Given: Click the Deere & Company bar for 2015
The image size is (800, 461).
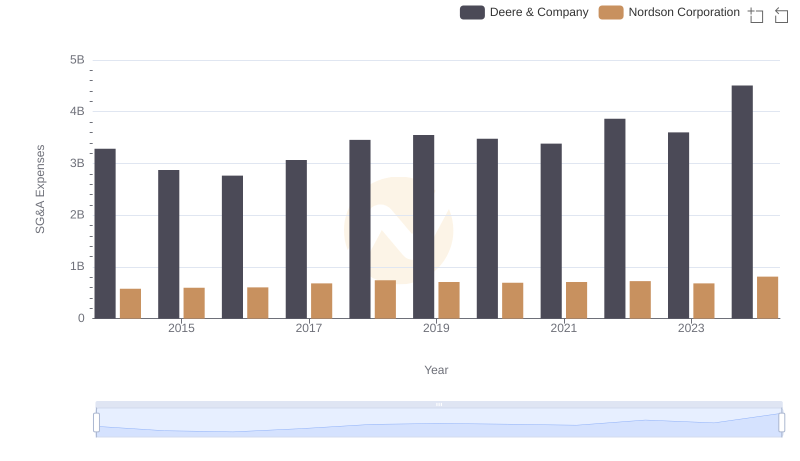Looking at the screenshot, I should pos(168,244).
